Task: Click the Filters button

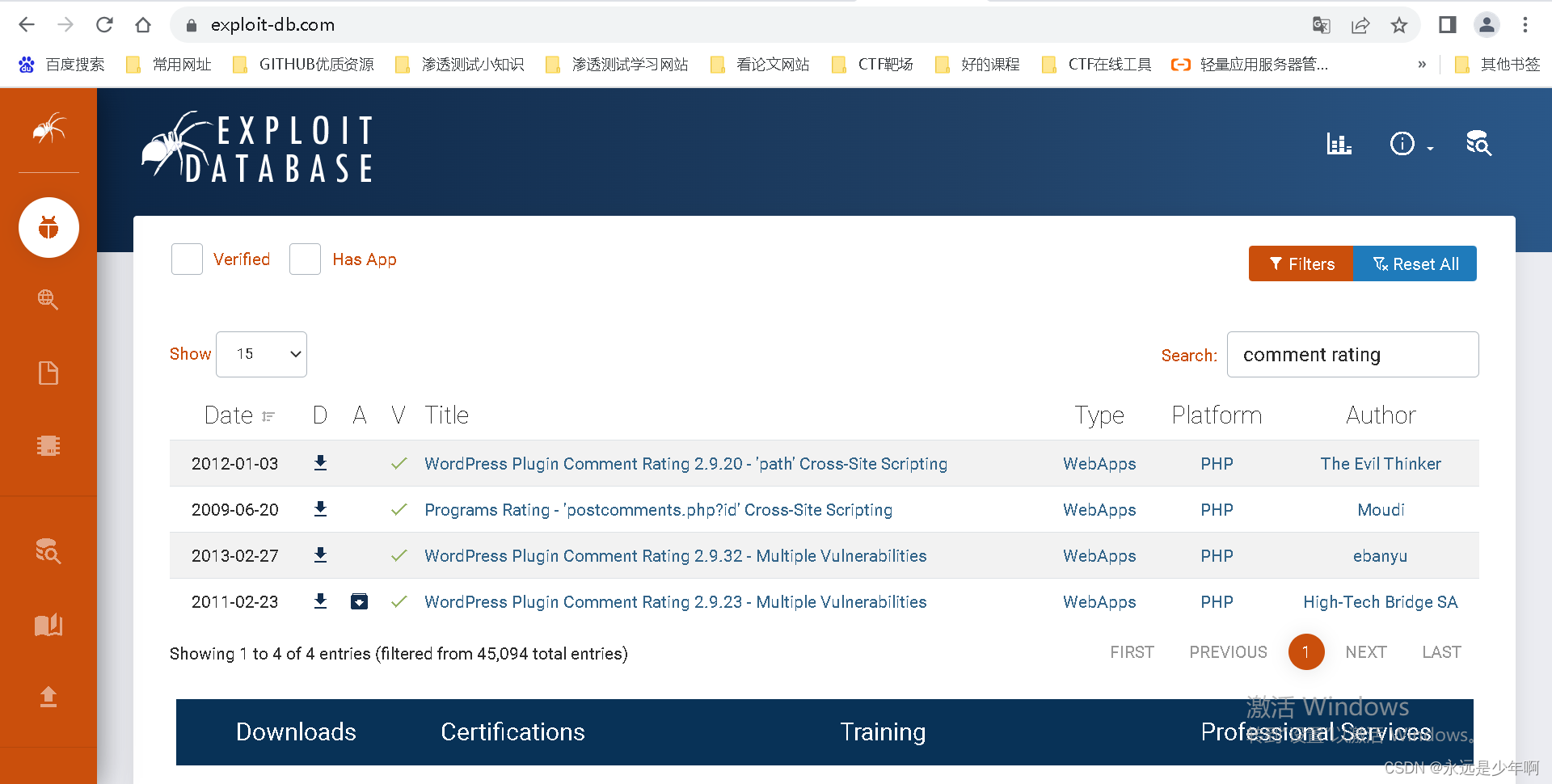Action: pos(1301,263)
